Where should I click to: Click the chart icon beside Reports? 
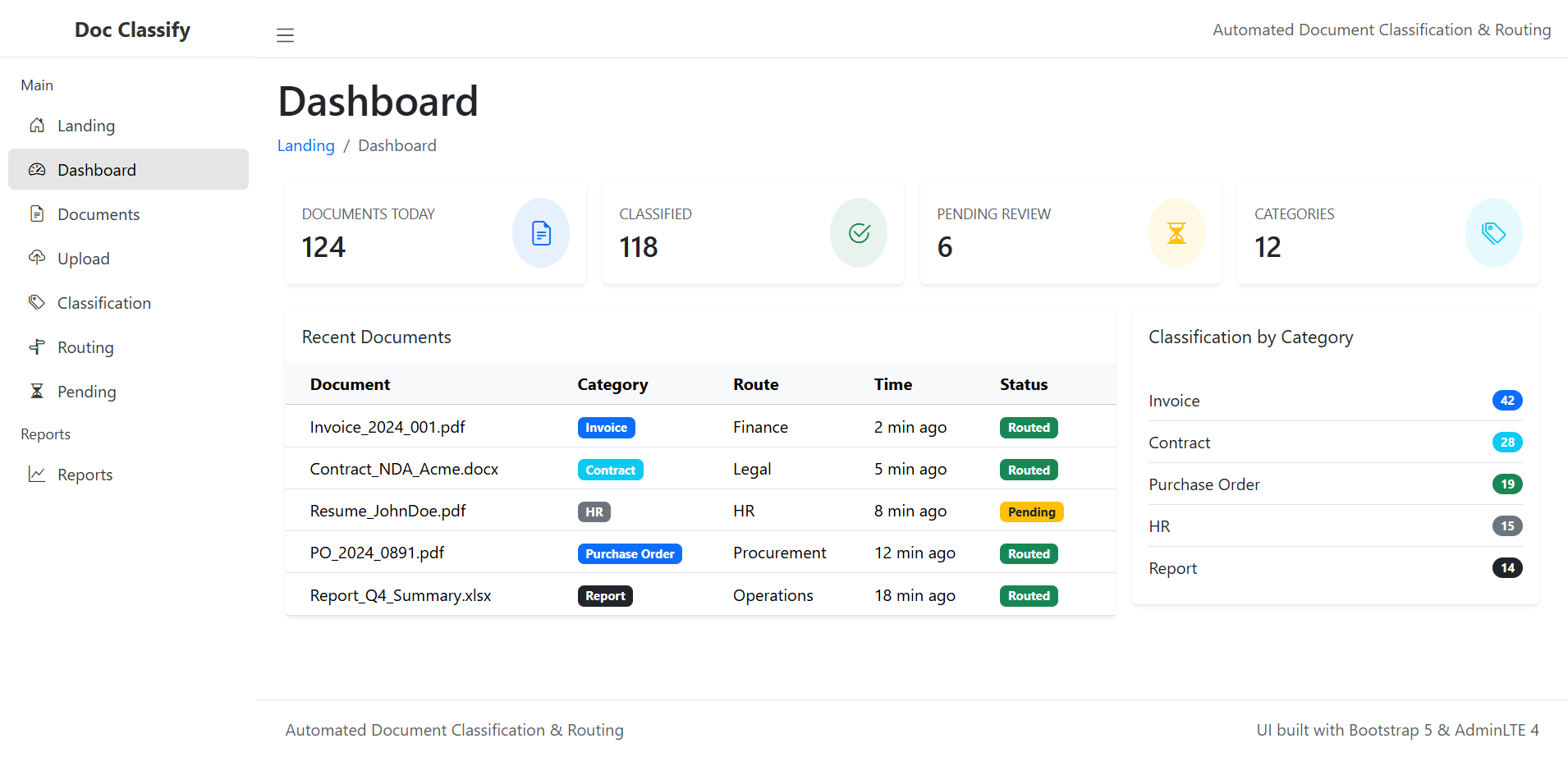[37, 474]
